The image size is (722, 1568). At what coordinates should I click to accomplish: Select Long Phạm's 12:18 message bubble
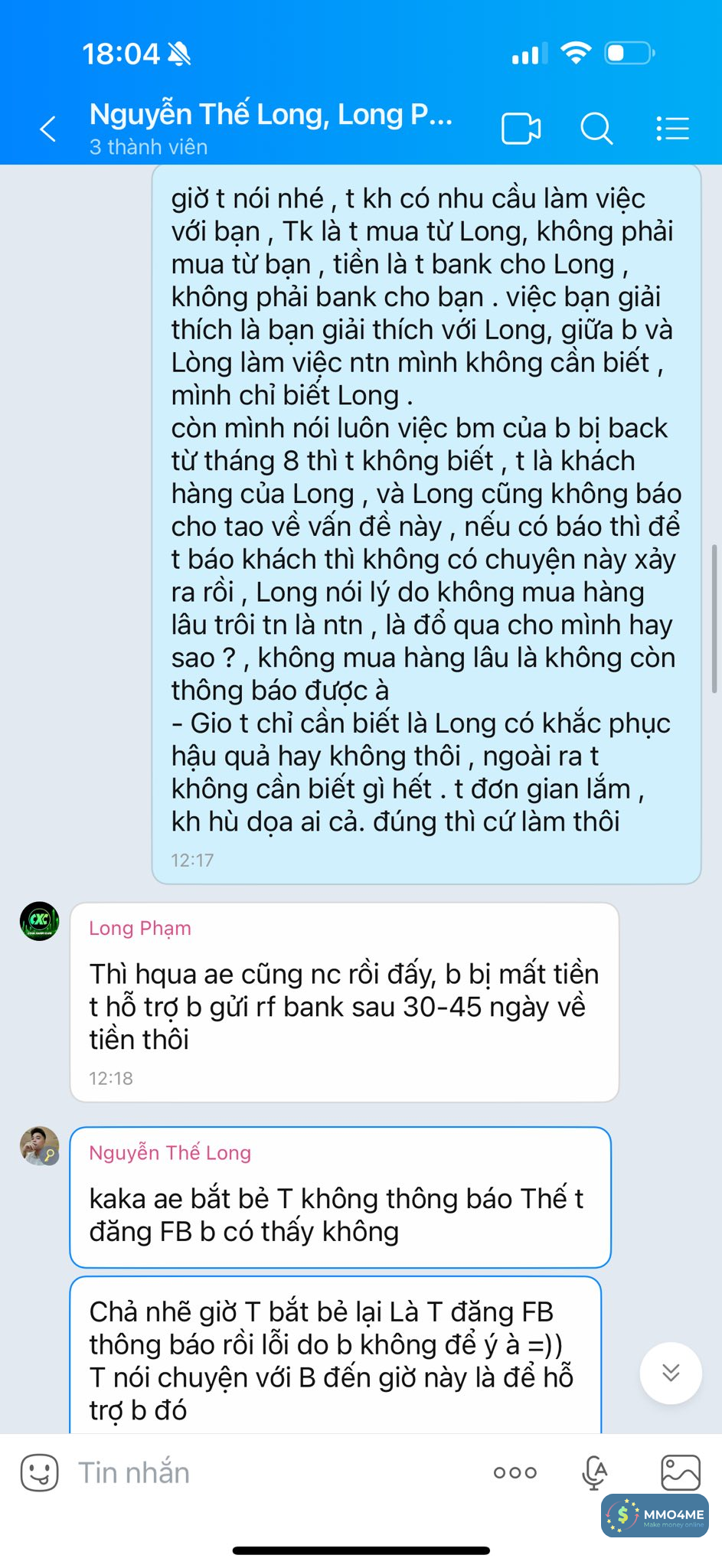coord(345,1002)
